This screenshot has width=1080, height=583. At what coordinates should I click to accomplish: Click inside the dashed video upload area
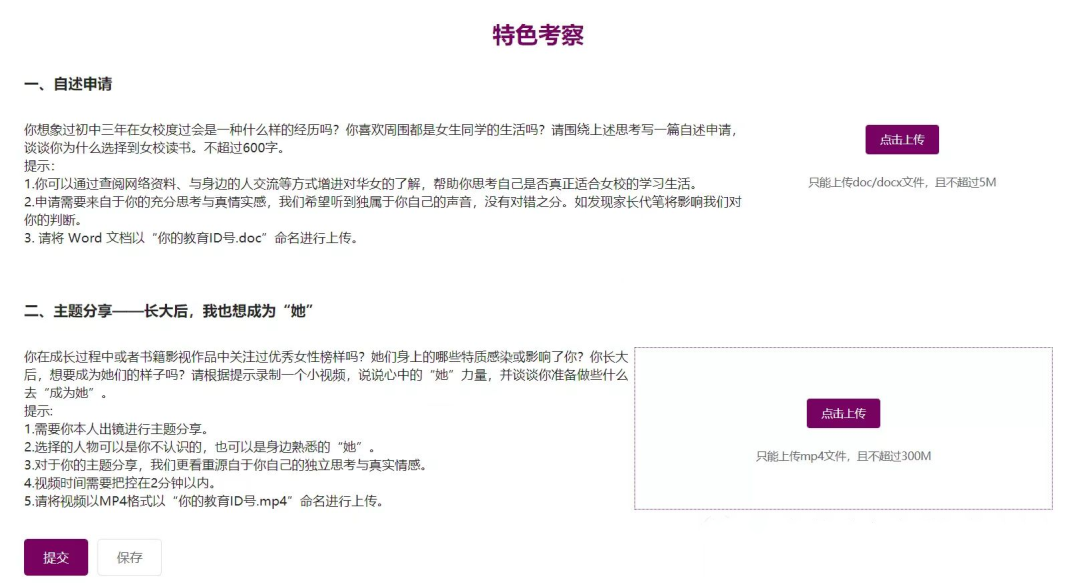843,482
